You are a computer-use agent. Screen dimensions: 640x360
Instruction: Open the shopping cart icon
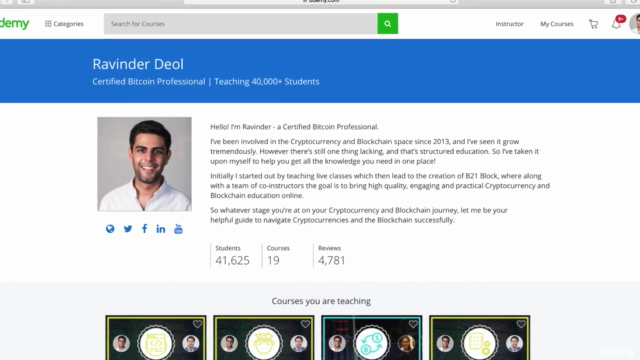pos(593,24)
